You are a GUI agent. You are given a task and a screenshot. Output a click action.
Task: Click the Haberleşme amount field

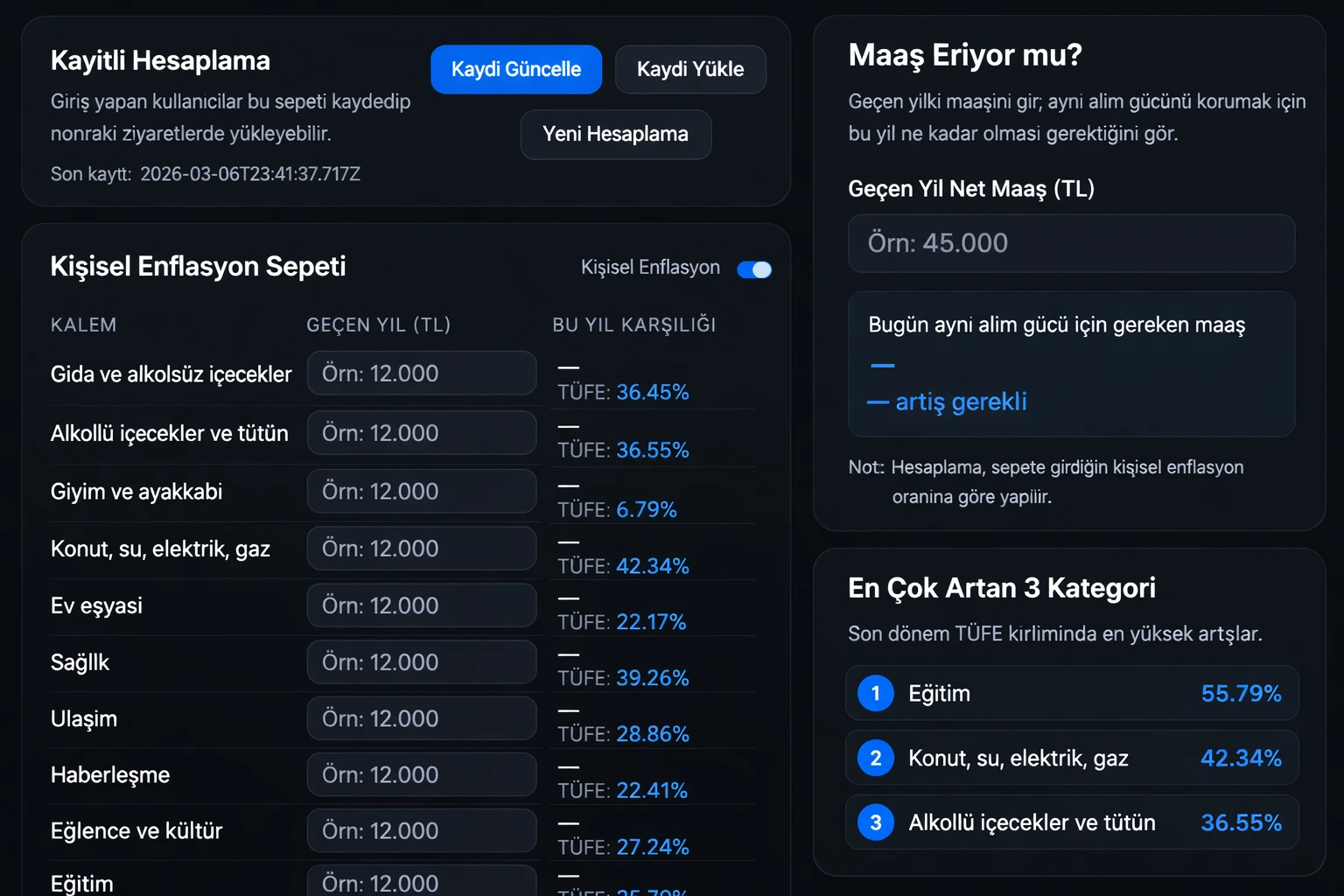[x=421, y=774]
